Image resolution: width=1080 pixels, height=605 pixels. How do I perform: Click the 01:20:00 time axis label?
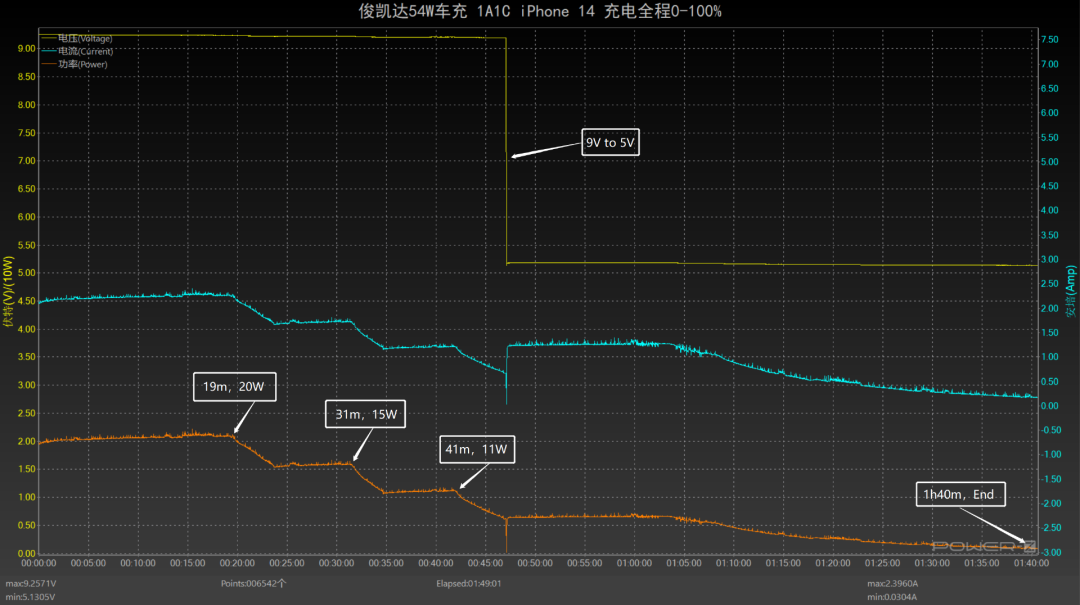click(833, 563)
